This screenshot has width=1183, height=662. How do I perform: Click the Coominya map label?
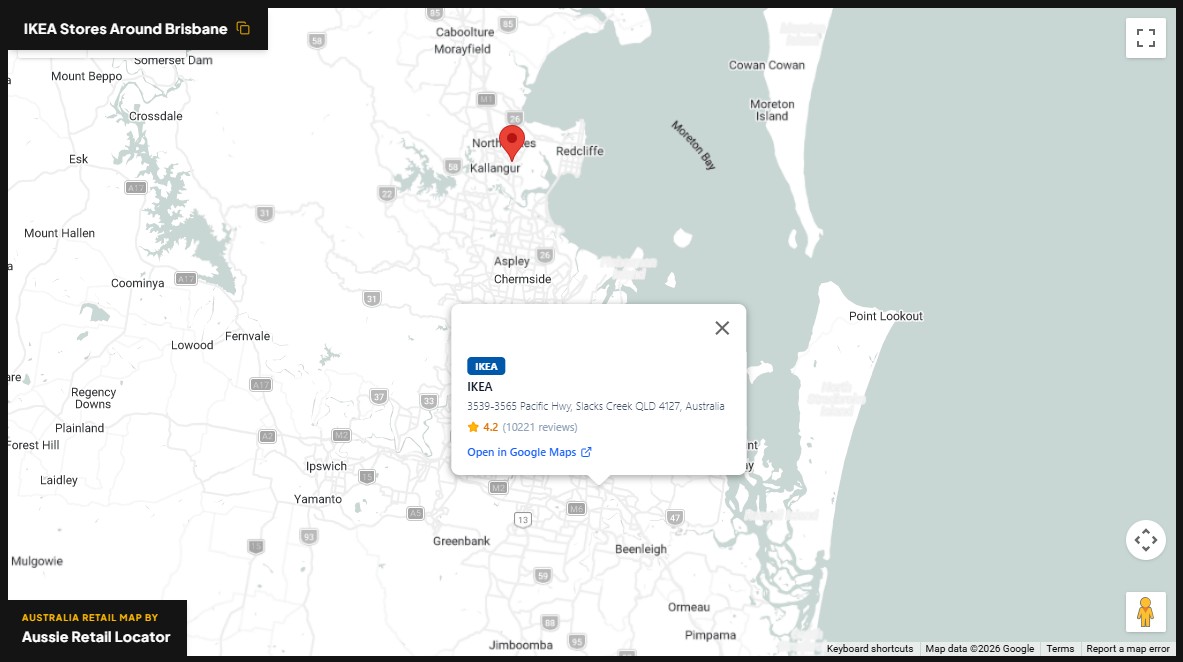pos(137,284)
